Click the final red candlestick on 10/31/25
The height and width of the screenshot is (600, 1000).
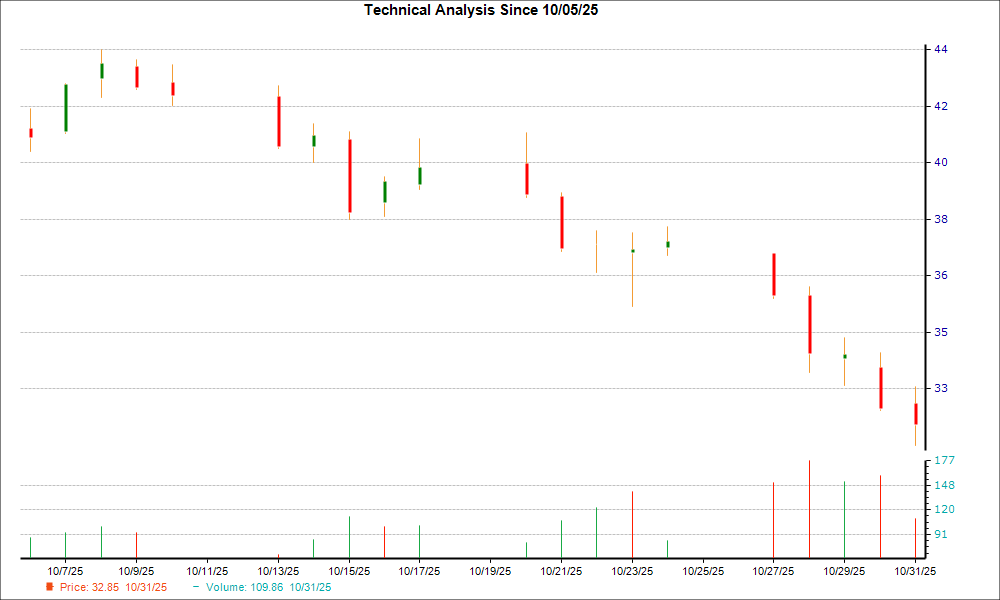tap(915, 411)
